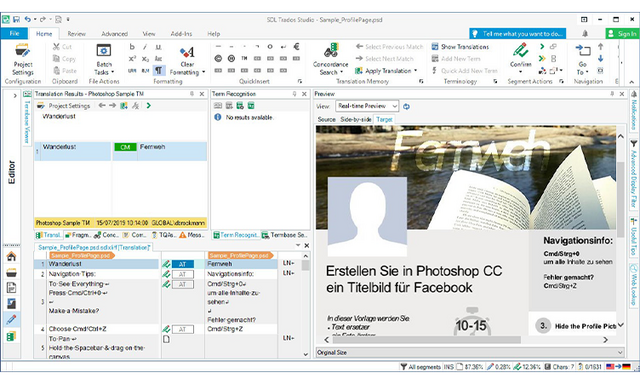Apply italic formatting

[x=145, y=47]
